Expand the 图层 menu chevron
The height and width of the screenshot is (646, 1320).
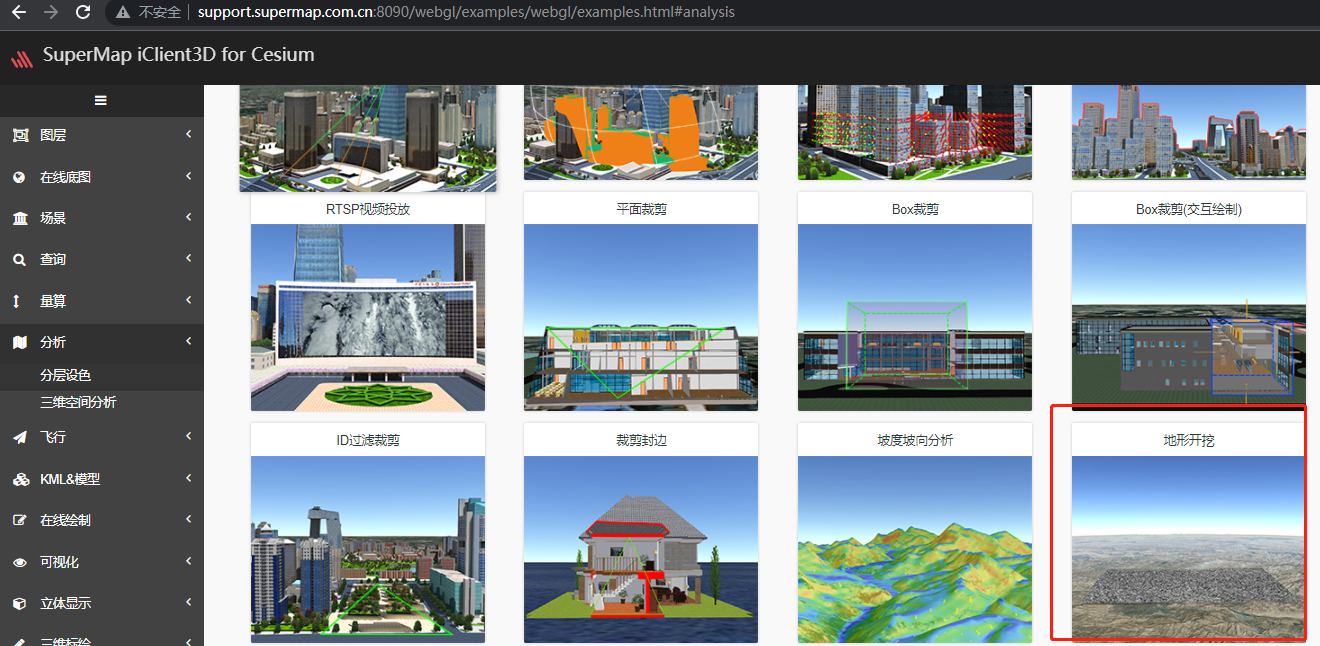click(x=188, y=134)
